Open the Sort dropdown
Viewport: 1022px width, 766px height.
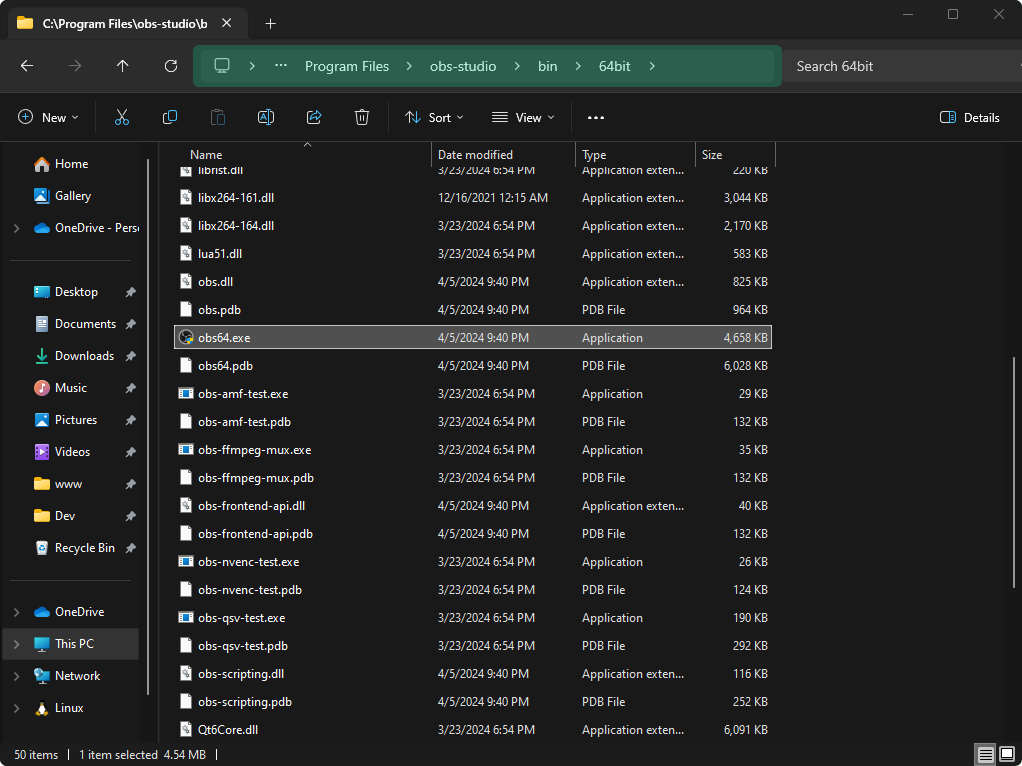click(x=434, y=117)
